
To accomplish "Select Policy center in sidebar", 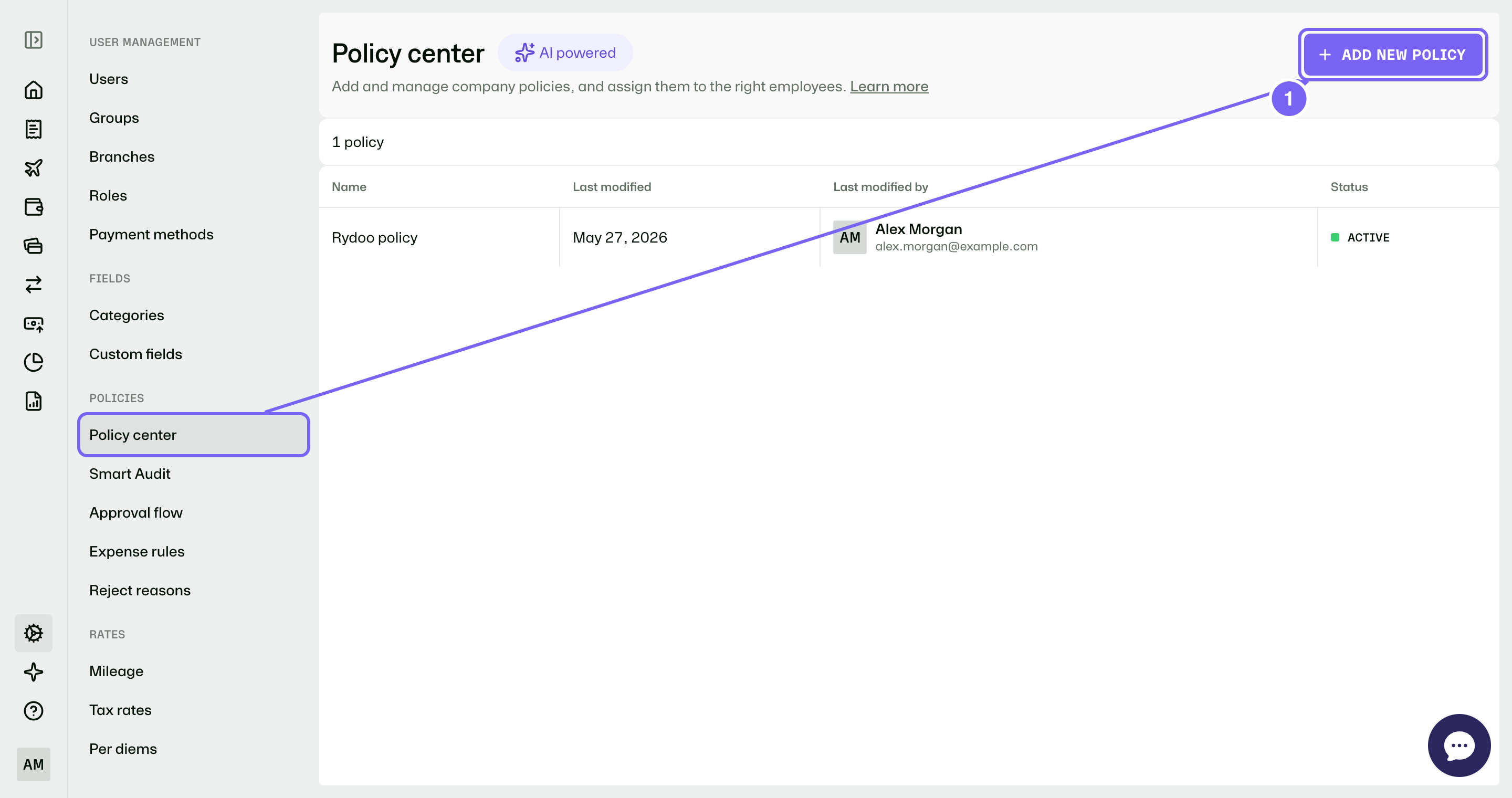I will (194, 435).
